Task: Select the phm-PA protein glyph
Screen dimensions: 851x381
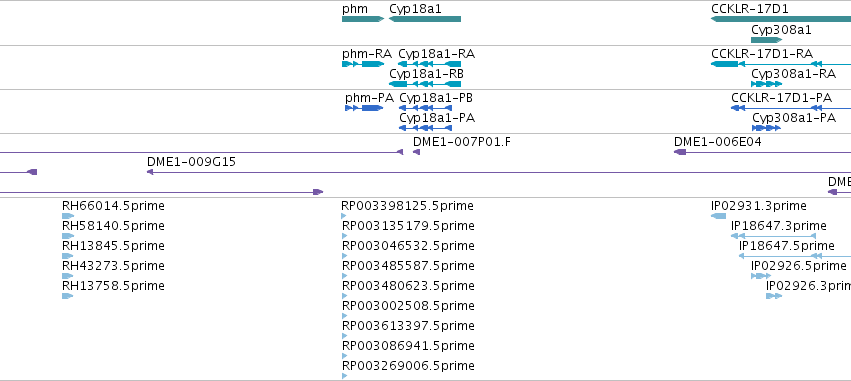Action: click(364, 108)
